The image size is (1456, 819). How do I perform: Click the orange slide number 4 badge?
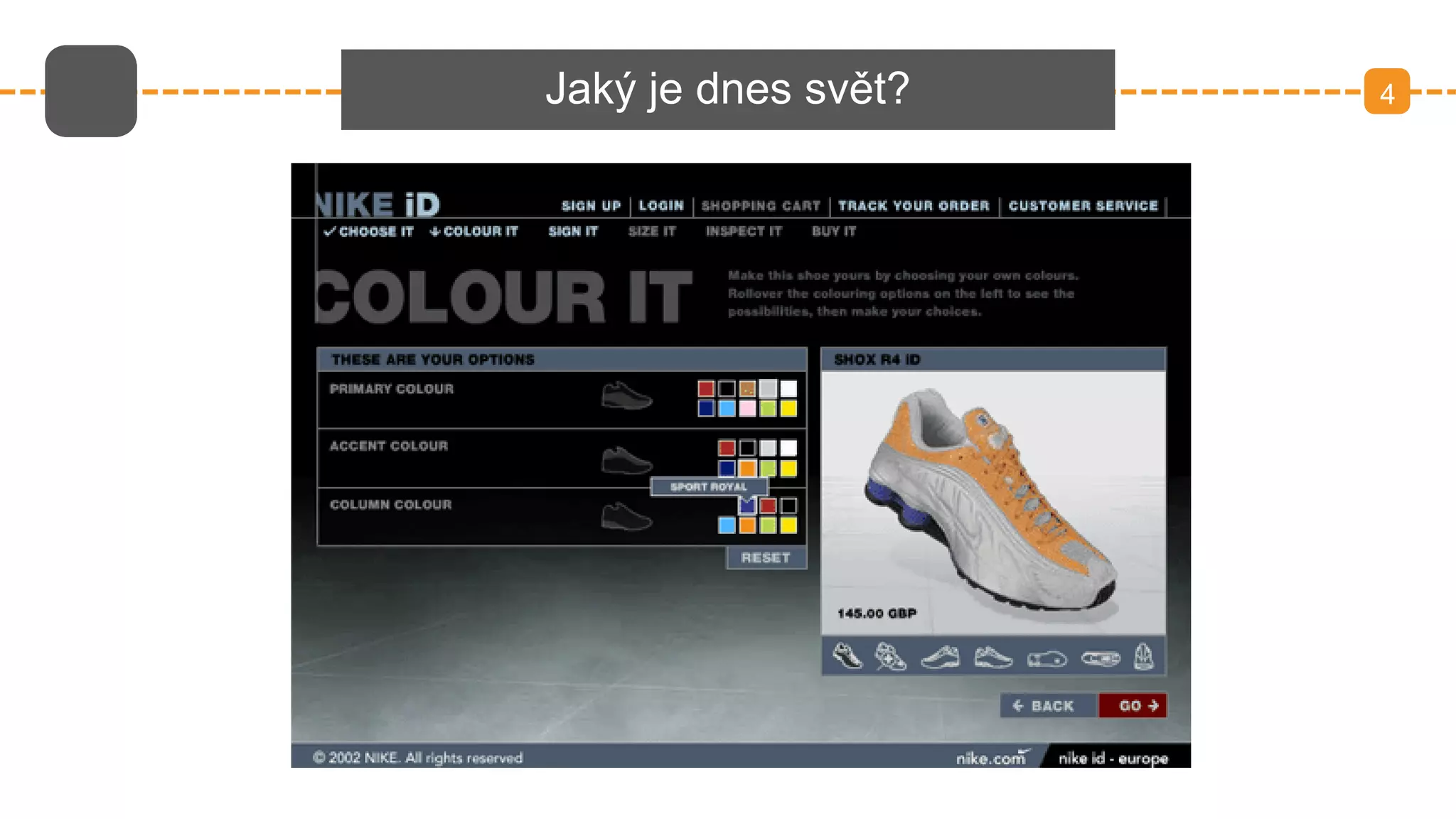pyautogui.click(x=1386, y=91)
